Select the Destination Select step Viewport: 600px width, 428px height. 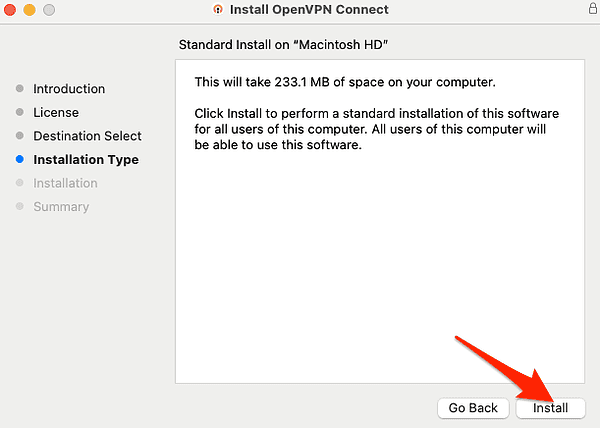87,136
